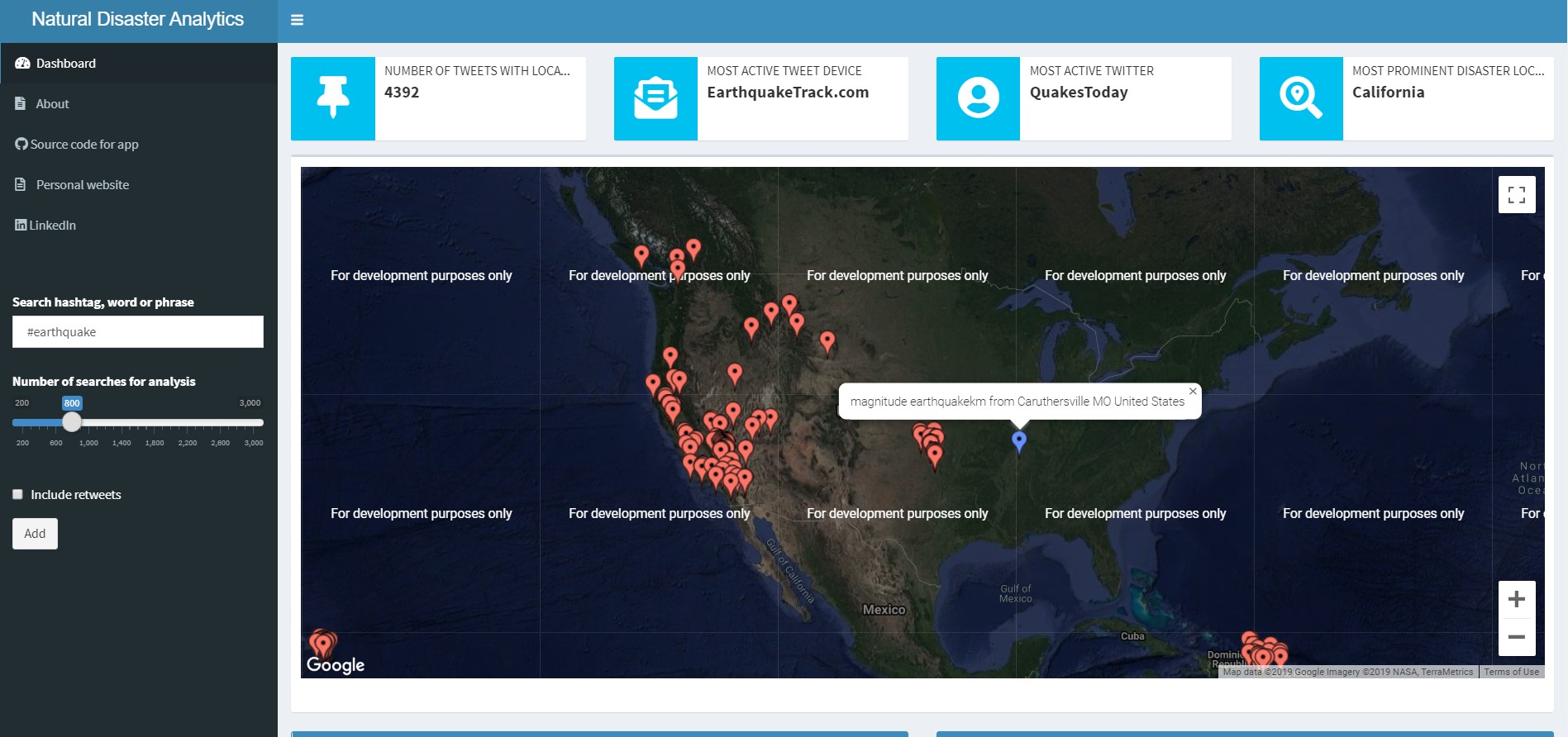Zoom in the map with plus button
Viewport: 1568px width, 737px height.
pos(1517,599)
